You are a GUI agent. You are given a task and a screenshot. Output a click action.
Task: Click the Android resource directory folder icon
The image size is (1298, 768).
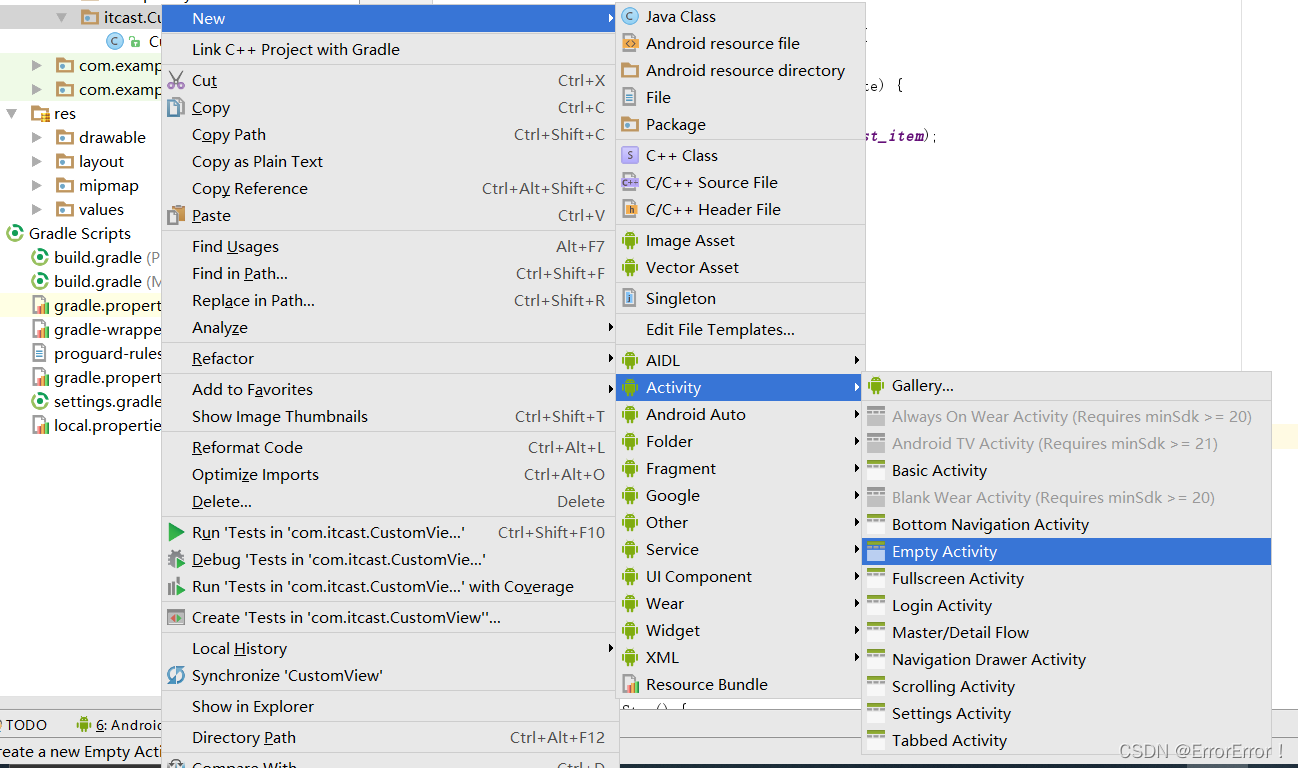point(630,70)
